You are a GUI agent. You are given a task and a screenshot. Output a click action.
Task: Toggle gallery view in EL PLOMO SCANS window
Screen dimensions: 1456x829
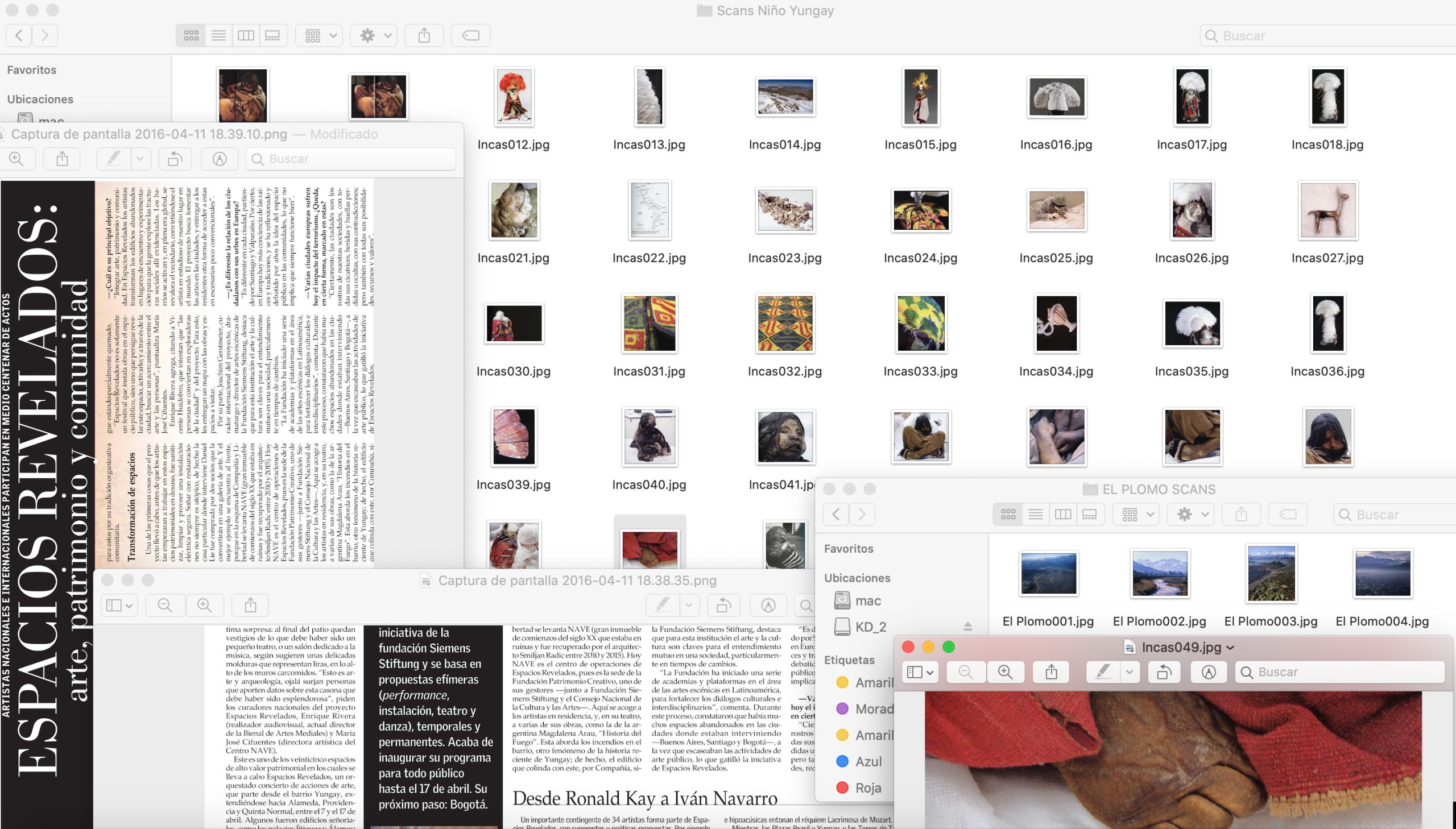[1089, 515]
